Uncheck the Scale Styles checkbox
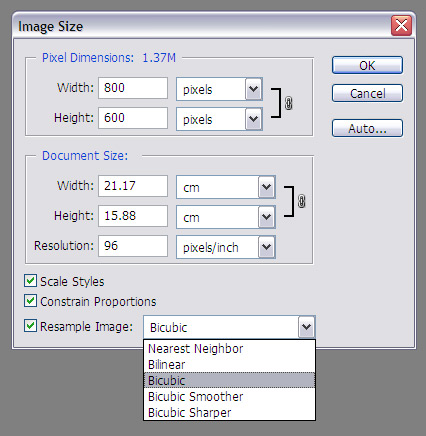The height and width of the screenshot is (436, 426). pos(30,281)
